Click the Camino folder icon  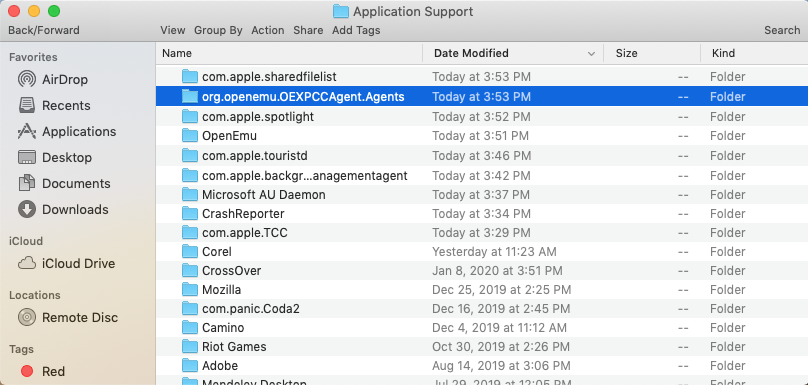coord(190,327)
